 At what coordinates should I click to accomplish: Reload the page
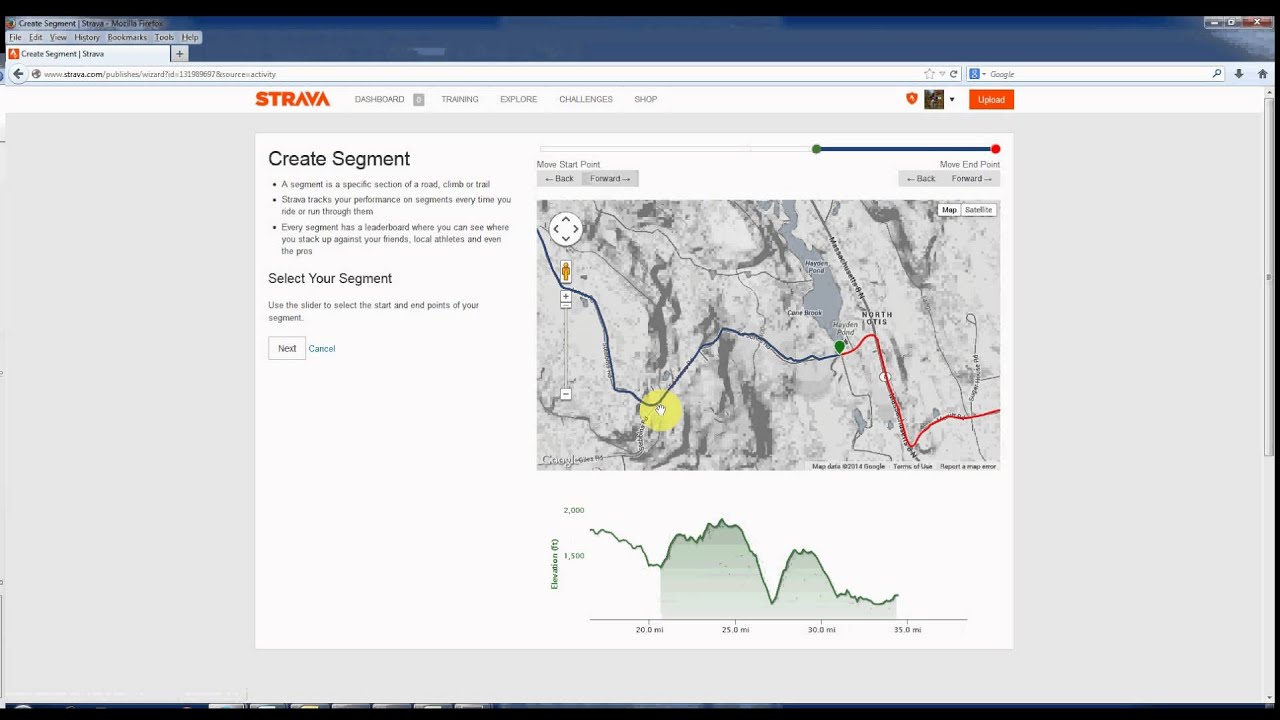click(x=953, y=74)
